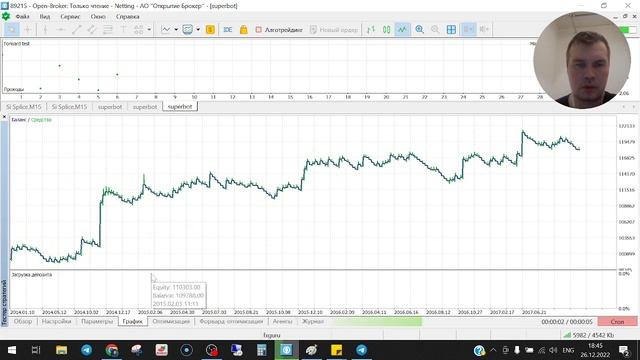The width and height of the screenshot is (640, 360).
Task: Show hidden system tray icons
Action: (493, 350)
